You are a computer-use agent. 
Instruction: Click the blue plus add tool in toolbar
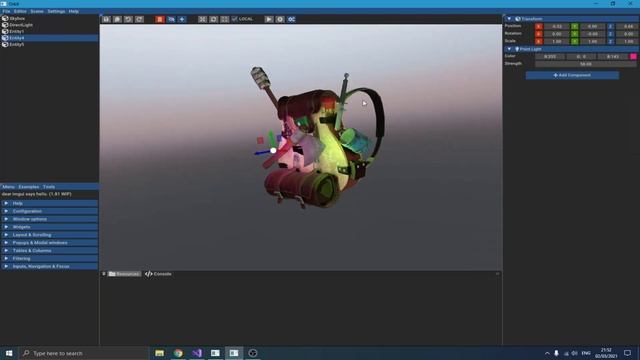[x=182, y=19]
